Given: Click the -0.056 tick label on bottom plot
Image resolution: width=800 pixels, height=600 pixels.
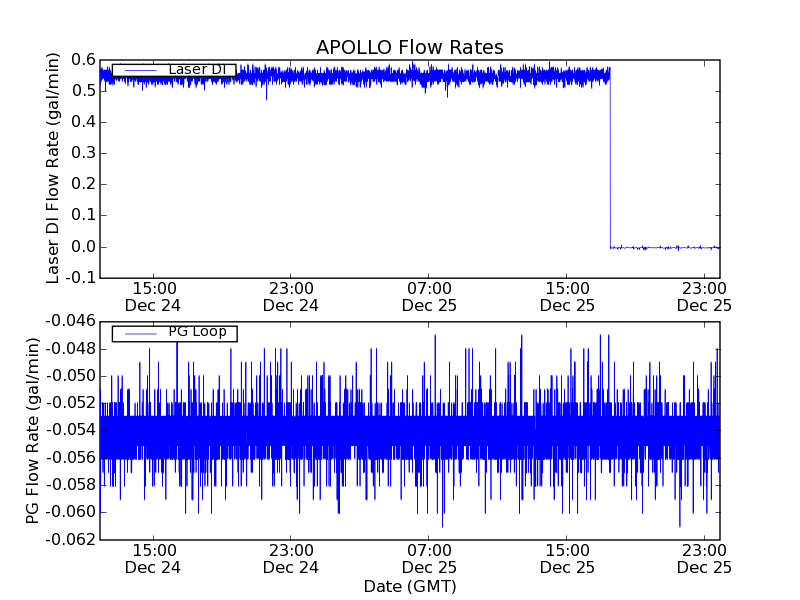Looking at the screenshot, I should [70, 458].
